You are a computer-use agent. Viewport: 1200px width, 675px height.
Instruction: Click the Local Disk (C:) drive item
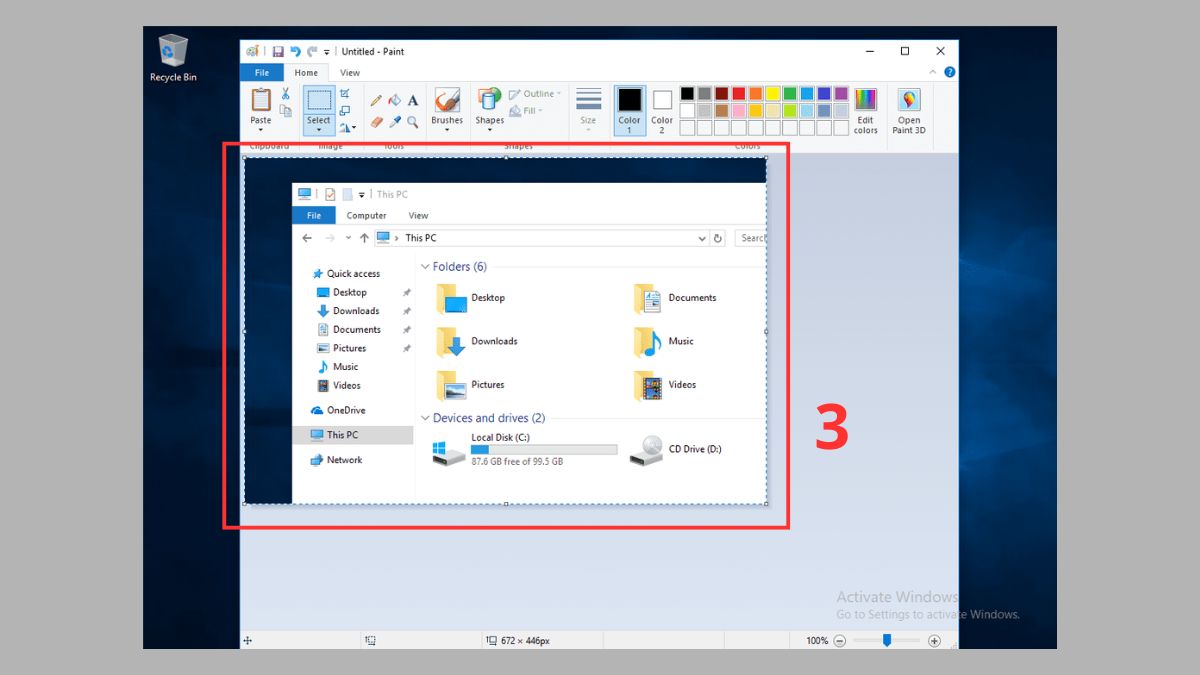525,450
